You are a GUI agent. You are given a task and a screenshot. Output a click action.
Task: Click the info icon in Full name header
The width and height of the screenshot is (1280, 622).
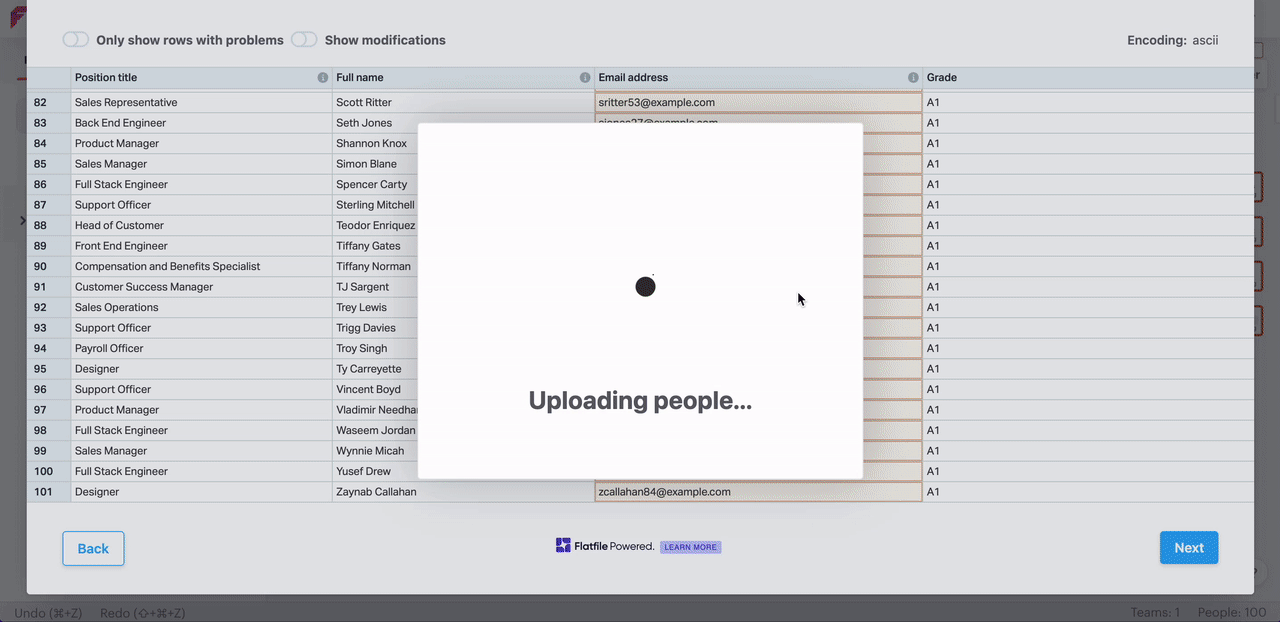[x=585, y=78]
